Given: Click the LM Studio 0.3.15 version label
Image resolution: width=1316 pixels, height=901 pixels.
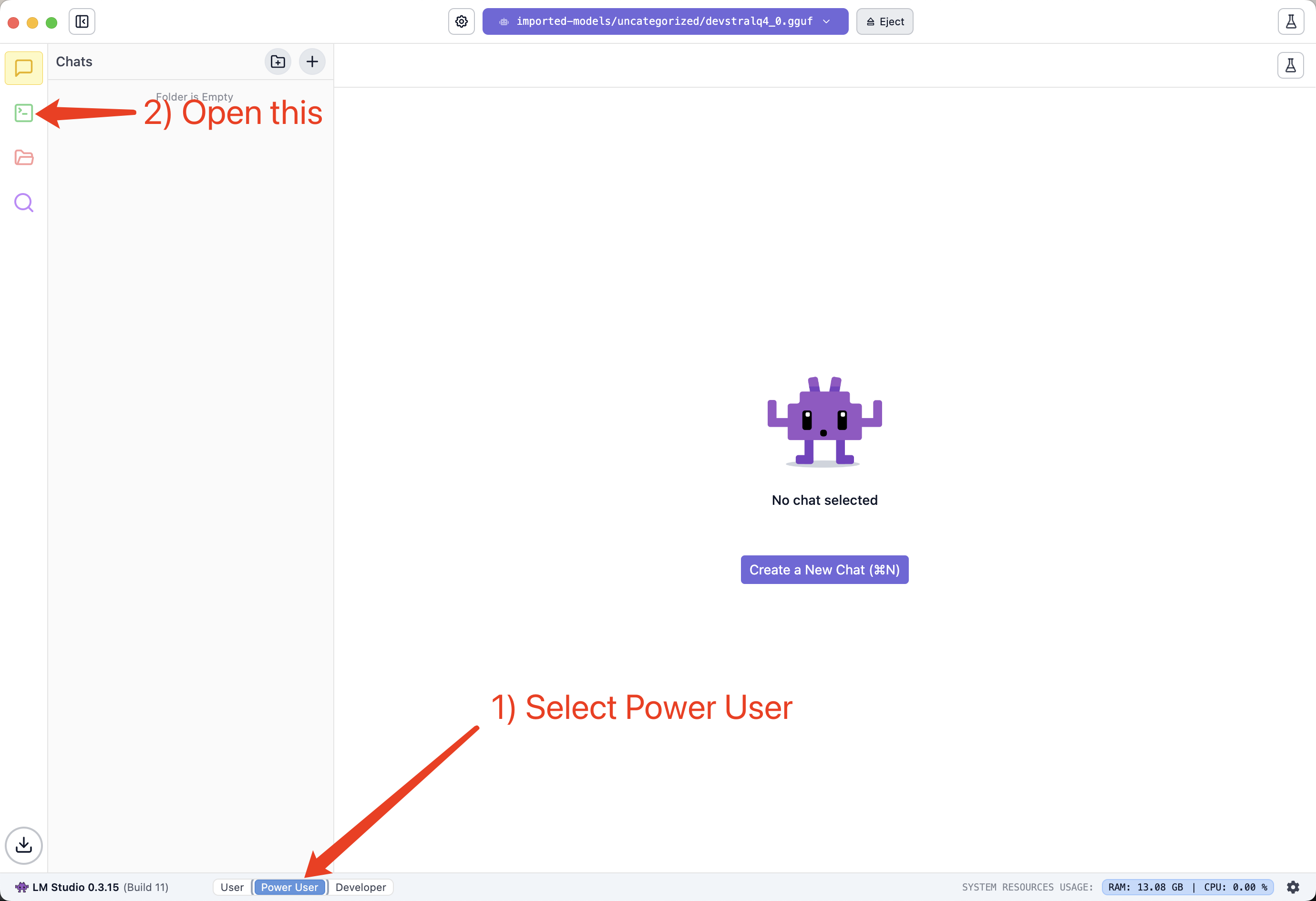Looking at the screenshot, I should (75, 887).
